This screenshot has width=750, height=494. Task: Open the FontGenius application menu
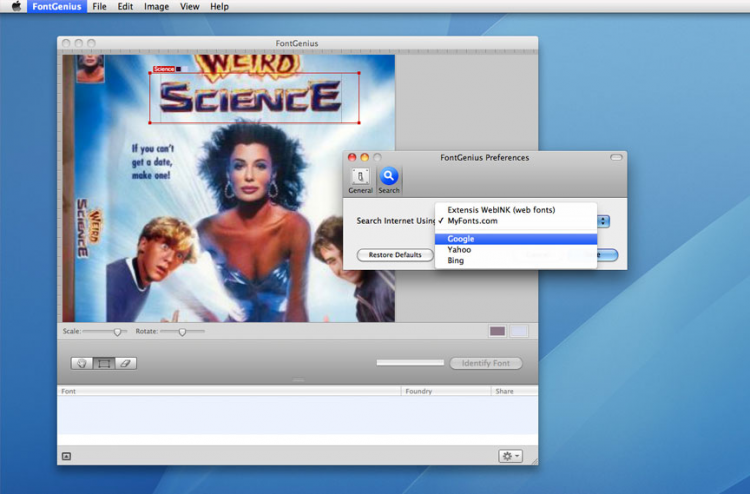[x=57, y=7]
